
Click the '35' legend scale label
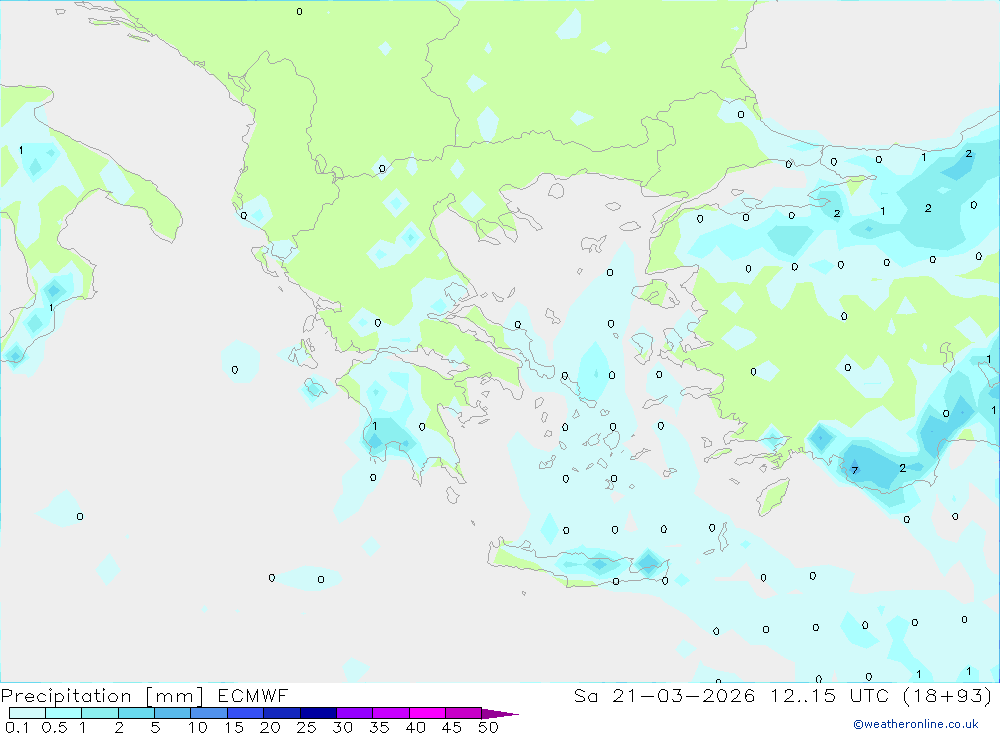(379, 727)
